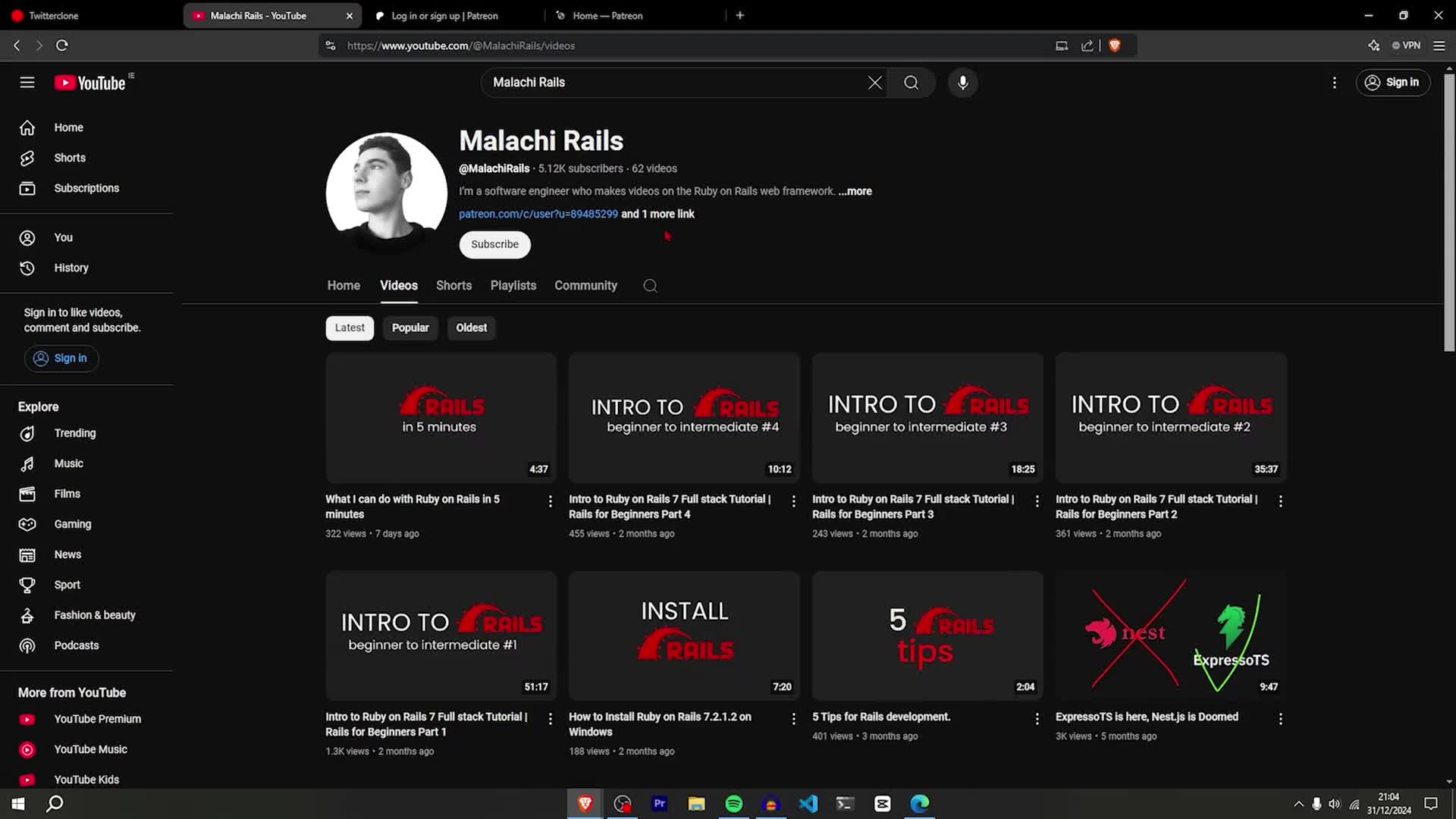The width and height of the screenshot is (1456, 819).
Task: Show 'and 1 more link' details
Action: click(x=658, y=214)
